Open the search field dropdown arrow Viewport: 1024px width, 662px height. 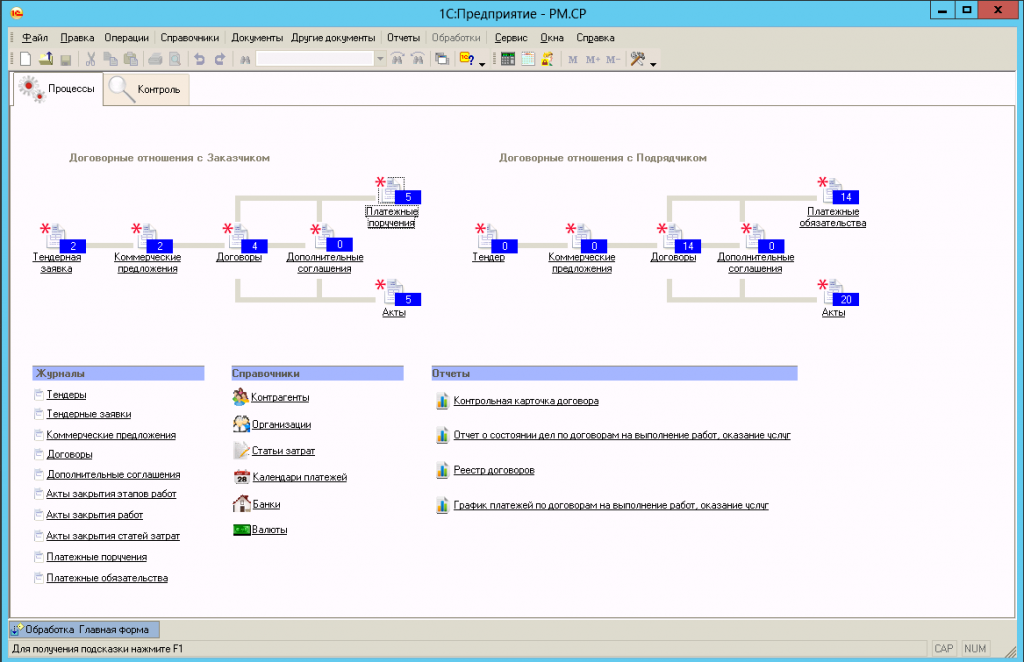tap(380, 59)
